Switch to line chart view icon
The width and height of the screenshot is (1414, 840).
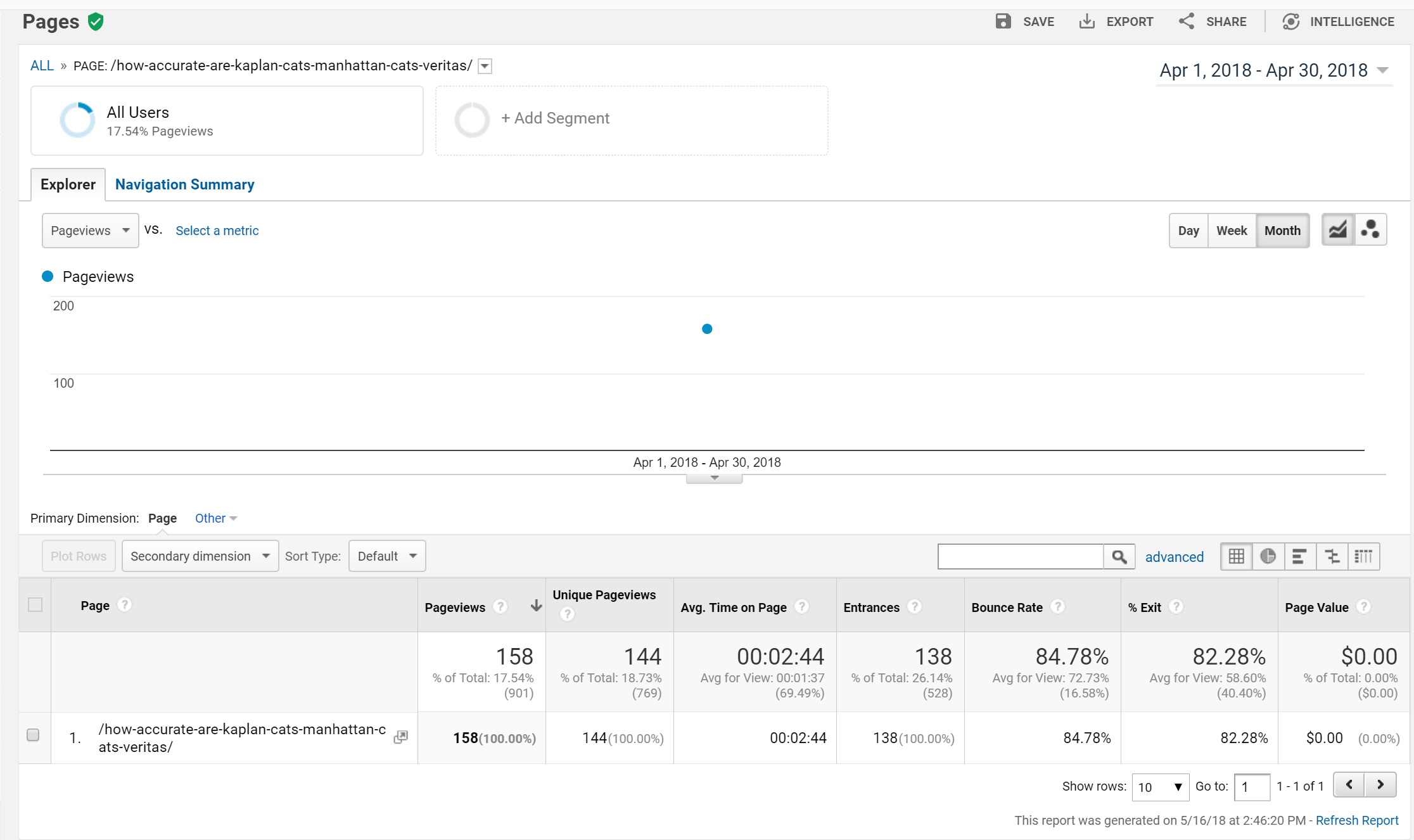(1337, 230)
